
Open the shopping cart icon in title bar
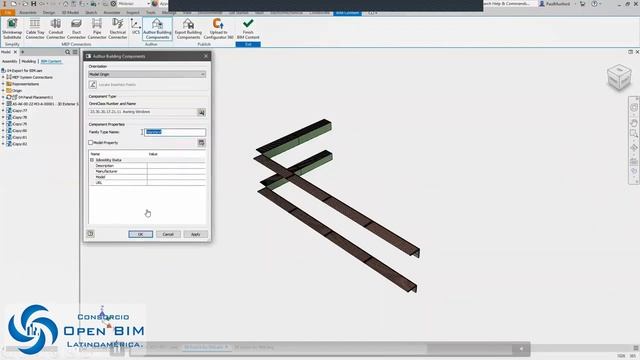click(582, 4)
